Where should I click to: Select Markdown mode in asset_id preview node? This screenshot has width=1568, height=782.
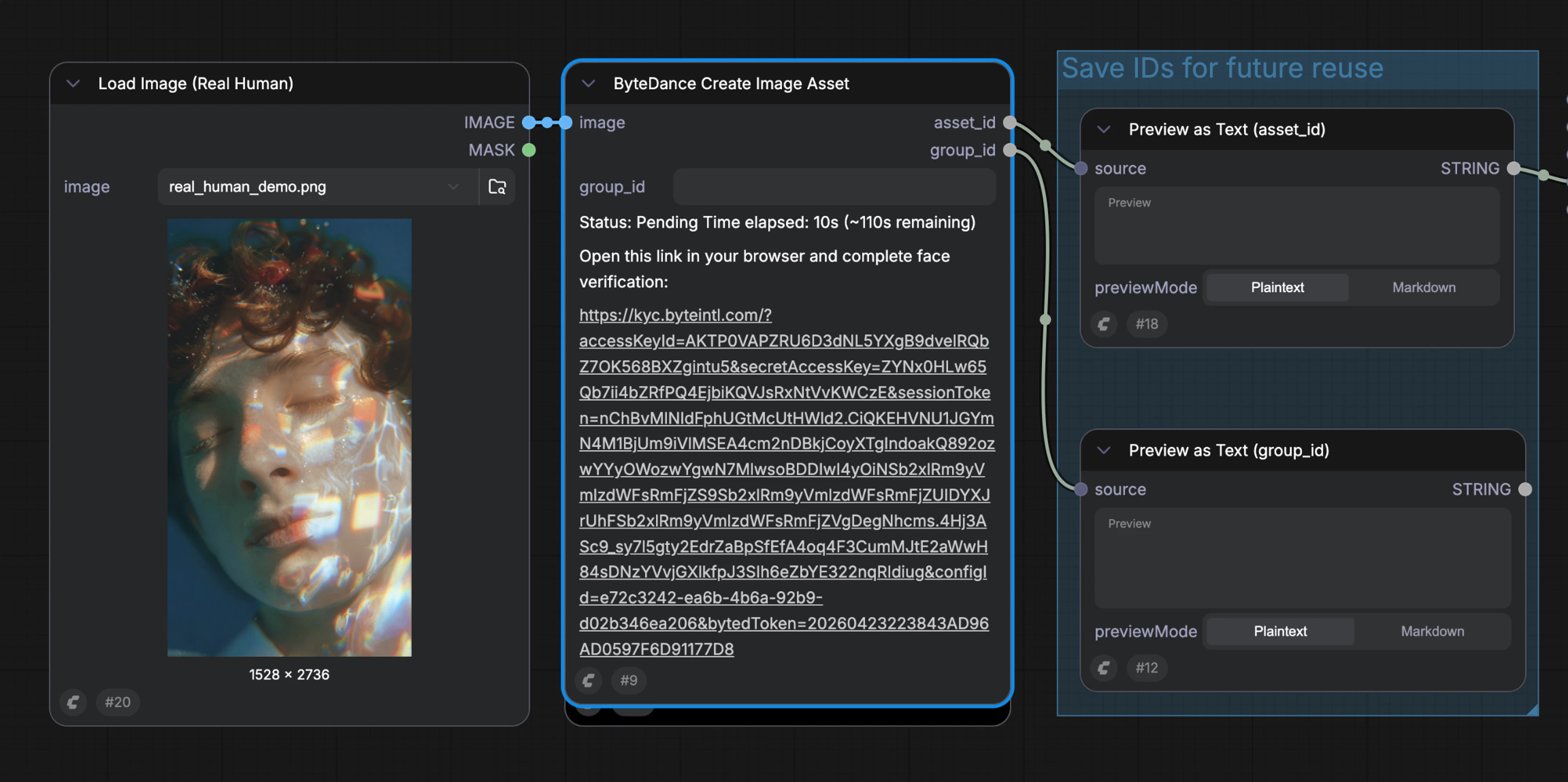(1424, 287)
